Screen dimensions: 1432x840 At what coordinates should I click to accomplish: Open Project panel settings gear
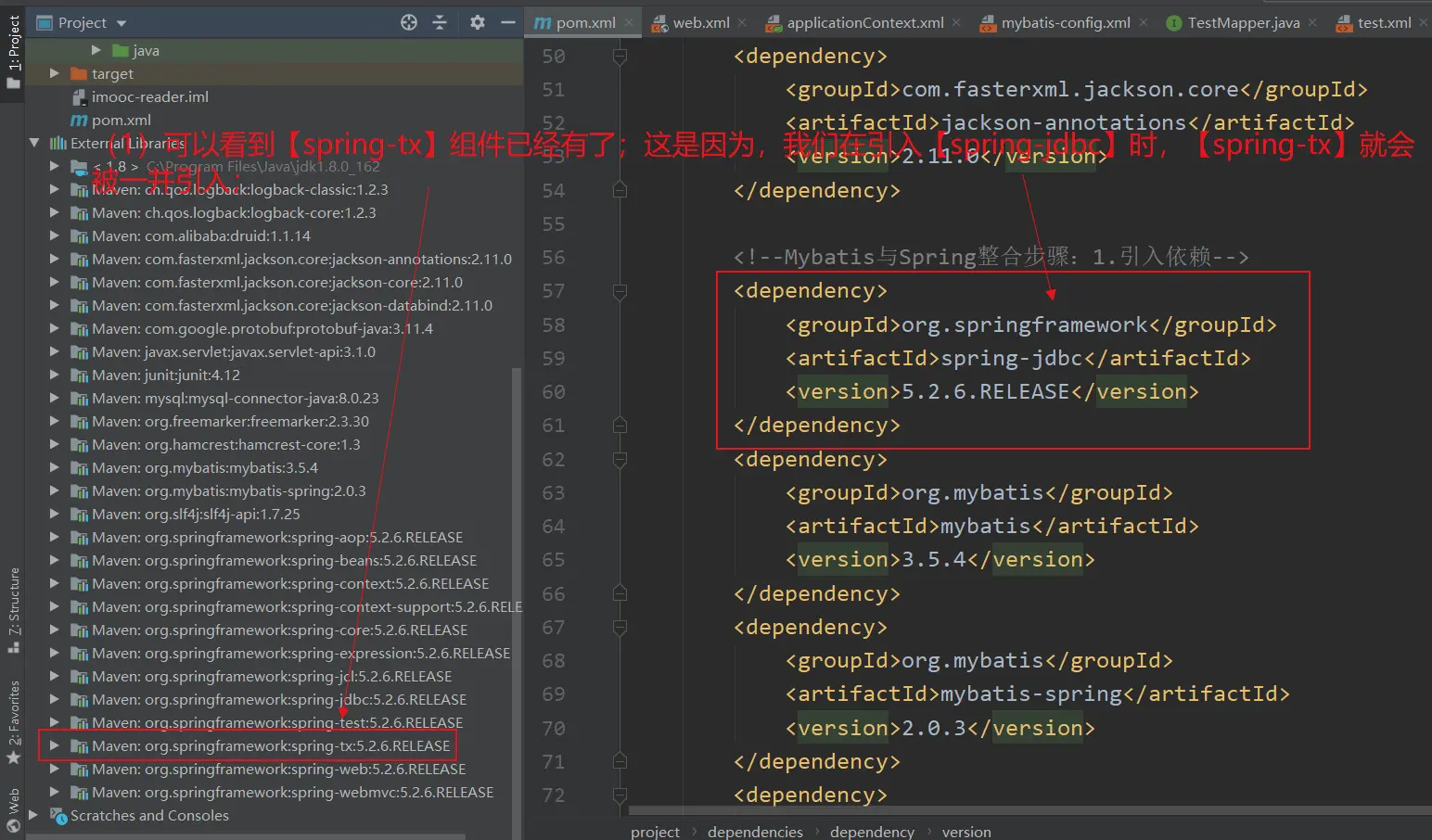click(477, 22)
